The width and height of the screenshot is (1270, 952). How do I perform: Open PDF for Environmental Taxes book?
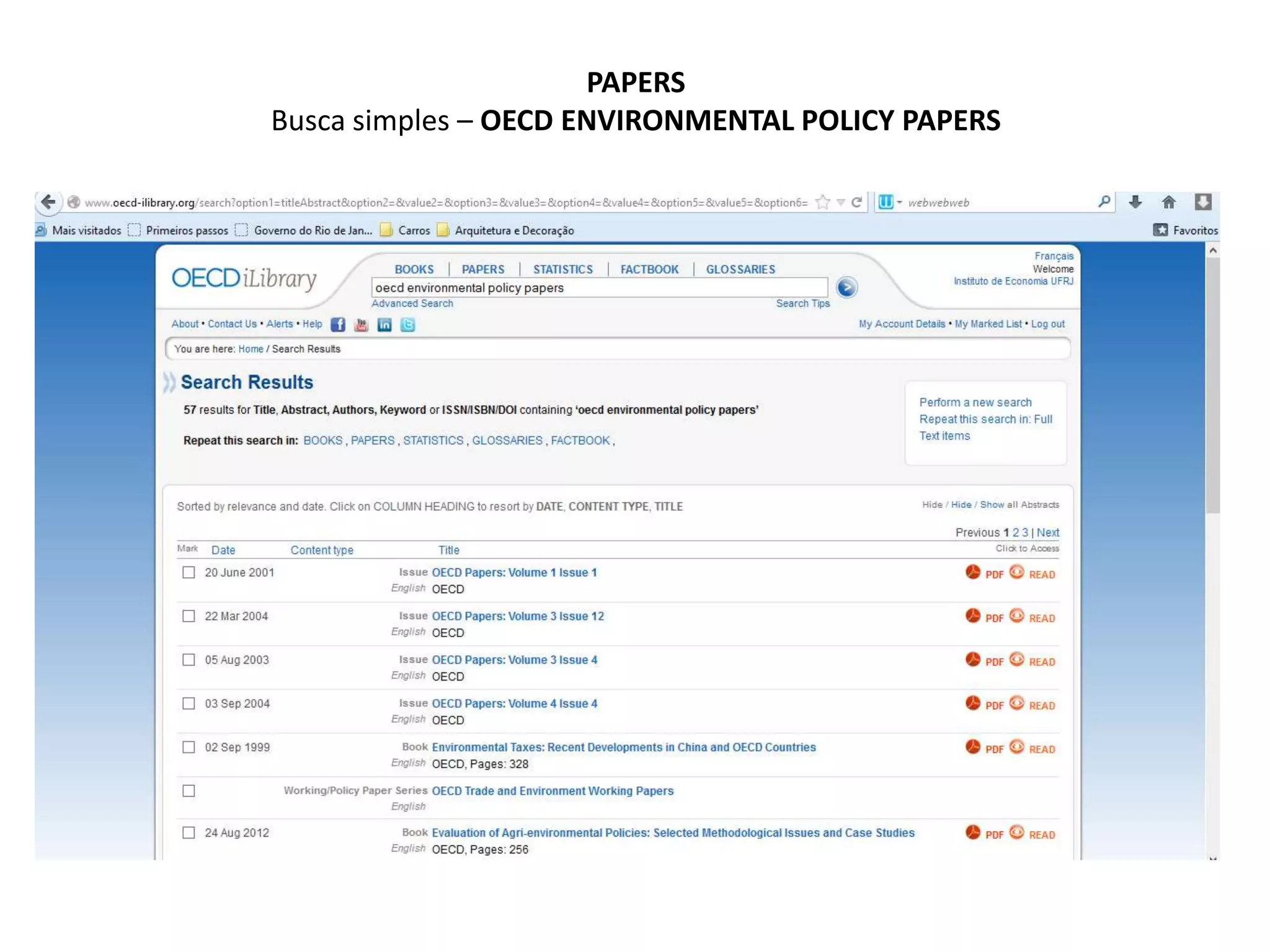[x=984, y=747]
